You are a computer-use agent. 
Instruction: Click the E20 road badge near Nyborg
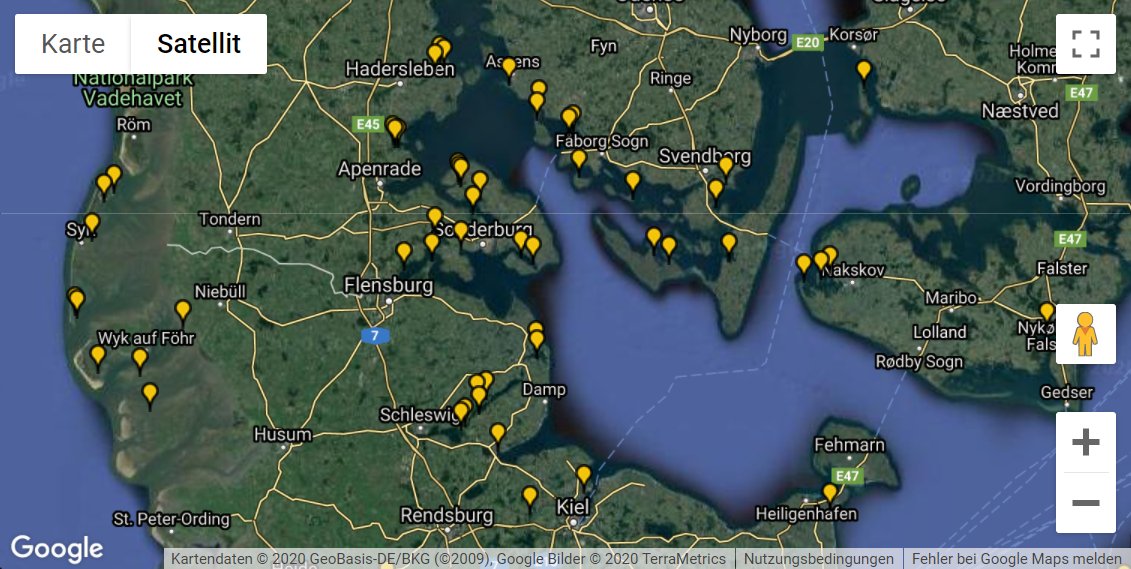click(807, 43)
